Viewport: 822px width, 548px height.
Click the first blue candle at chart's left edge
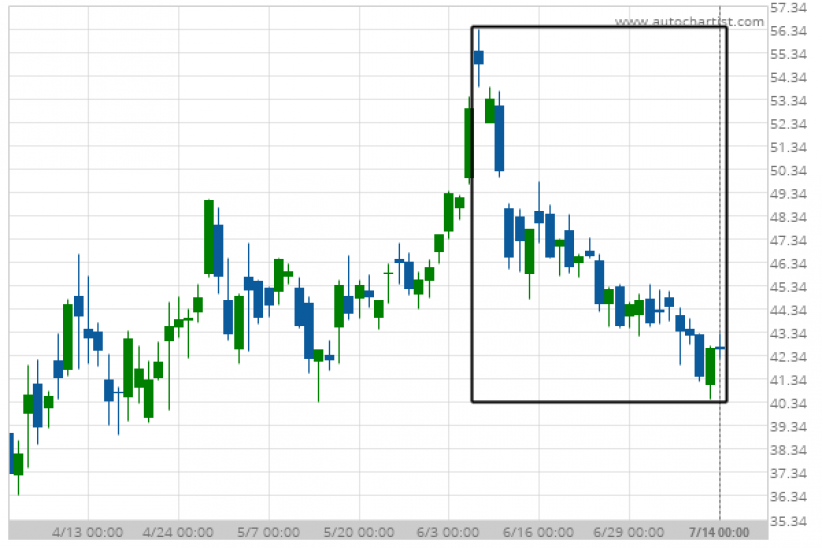(x=12, y=454)
